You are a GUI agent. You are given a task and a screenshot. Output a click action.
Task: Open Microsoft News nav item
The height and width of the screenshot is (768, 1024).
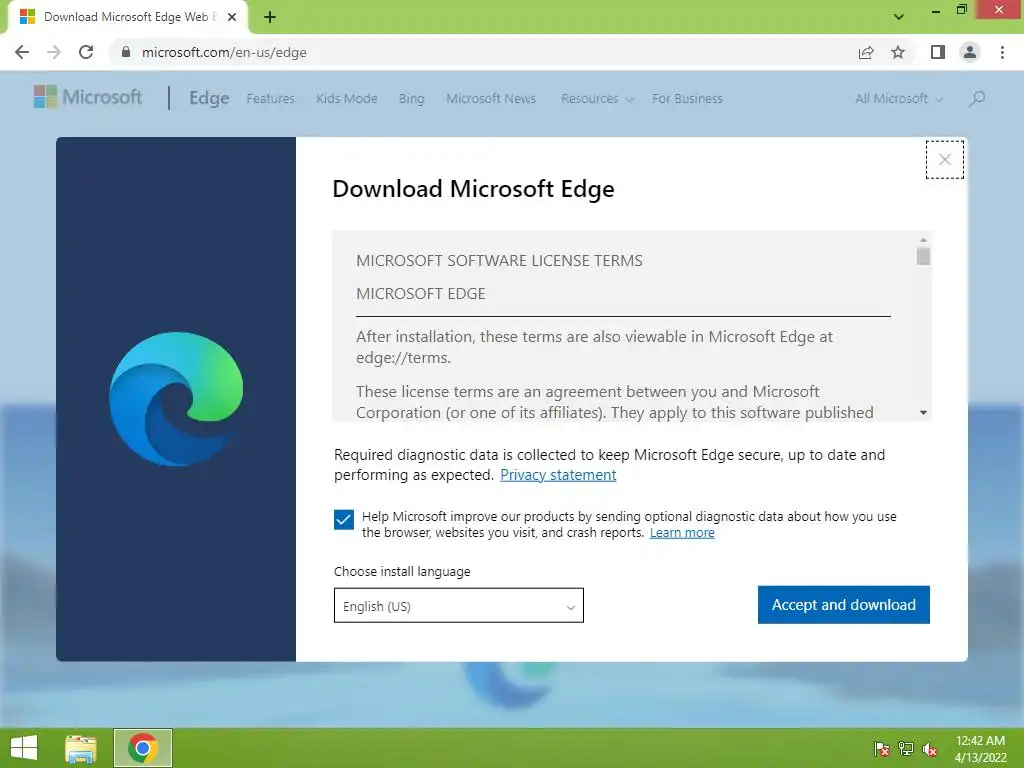tap(491, 99)
